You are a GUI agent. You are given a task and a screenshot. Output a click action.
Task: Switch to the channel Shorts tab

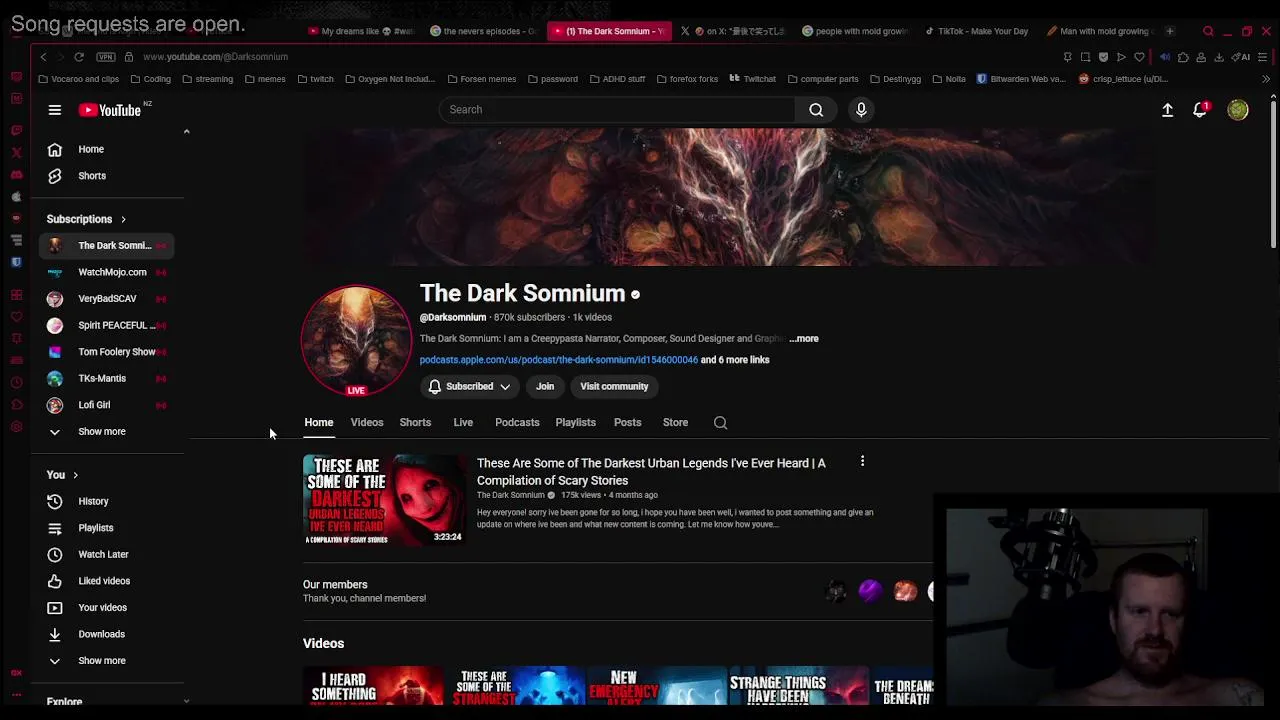(415, 422)
